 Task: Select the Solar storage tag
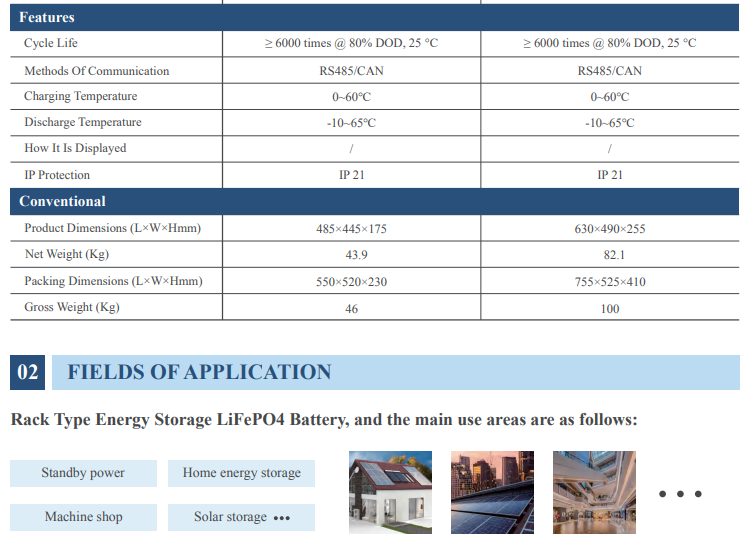coord(241,517)
